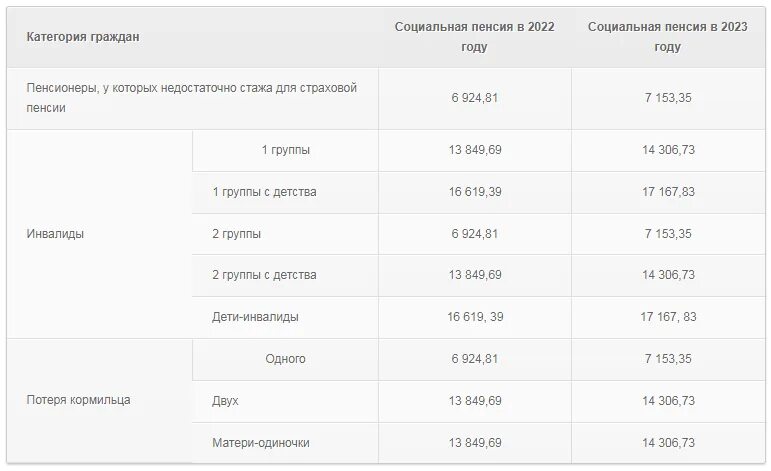Click 2023 pension value for Пенсионеры row
The height and width of the screenshot is (471, 771).
pyautogui.click(x=667, y=97)
